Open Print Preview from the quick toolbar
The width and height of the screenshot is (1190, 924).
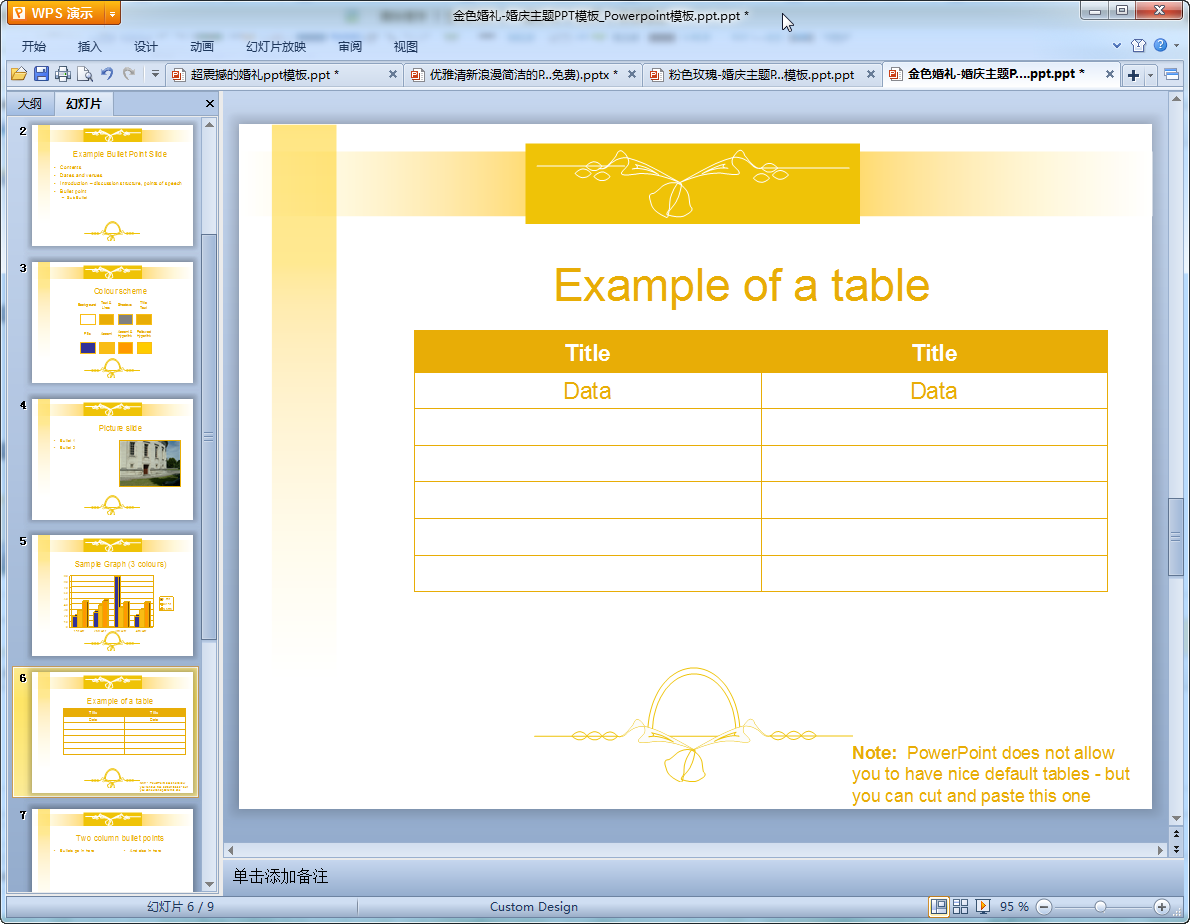pyautogui.click(x=84, y=74)
